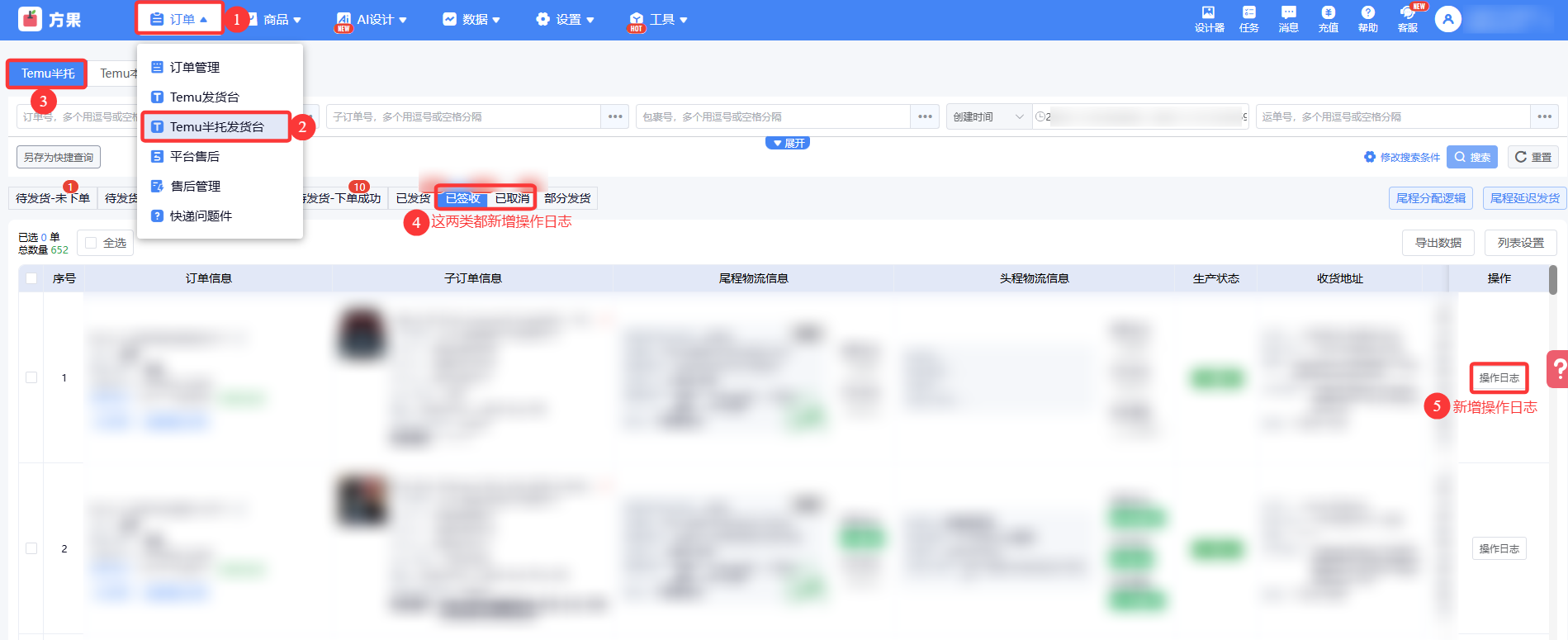Click the 尾程物流信息 column header
1568x640 pixels.
coord(754,278)
